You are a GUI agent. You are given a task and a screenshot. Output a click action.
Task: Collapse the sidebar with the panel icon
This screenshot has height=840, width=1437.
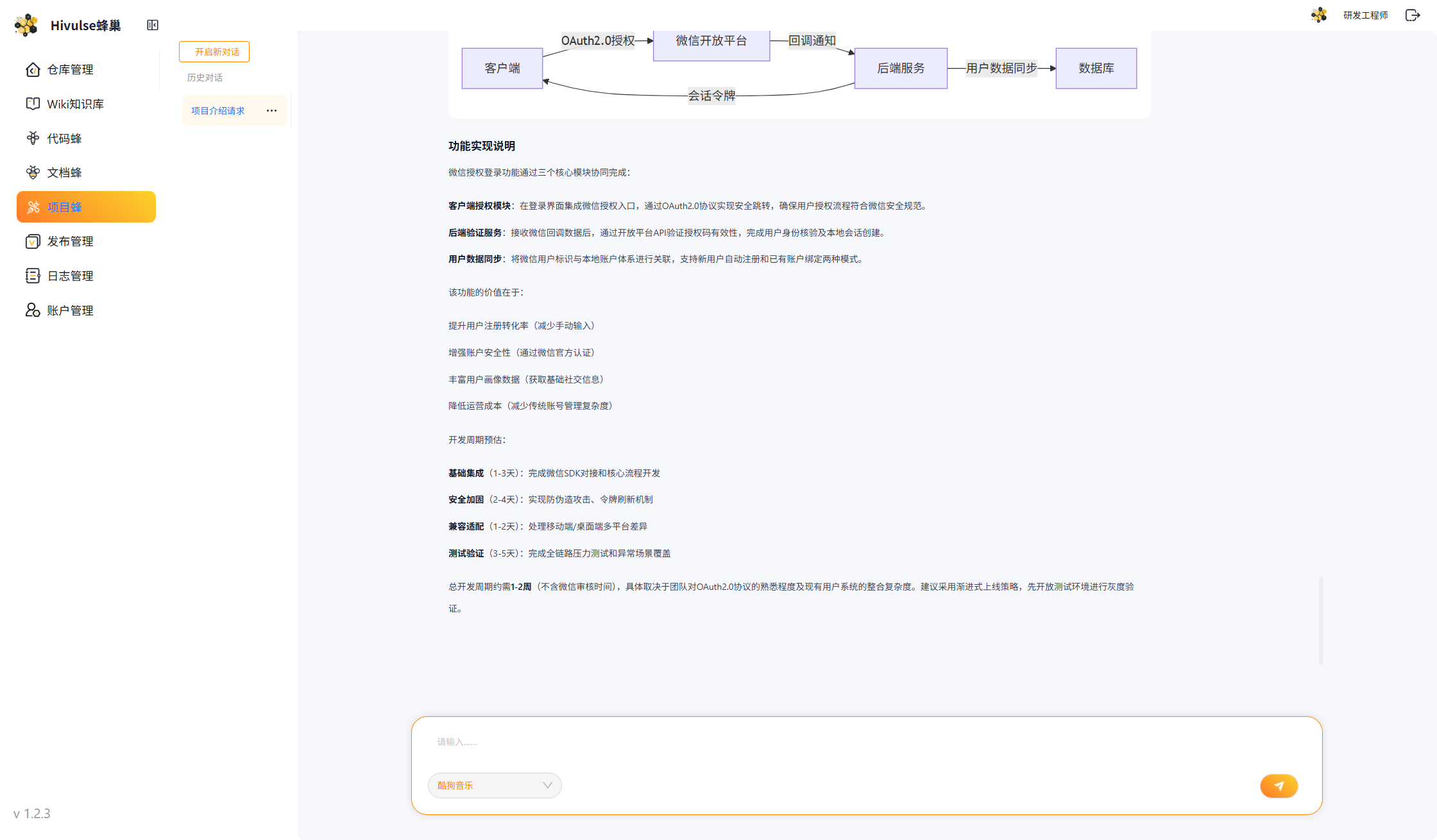(153, 25)
